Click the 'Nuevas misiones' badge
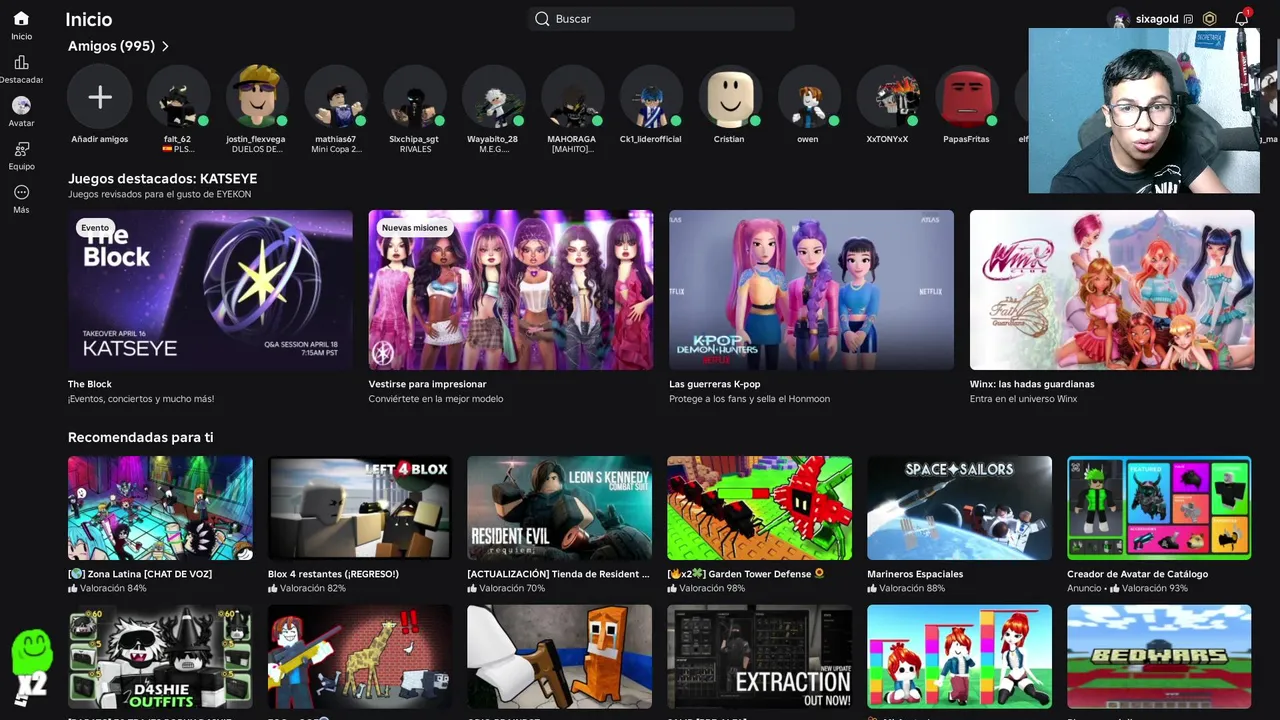The width and height of the screenshot is (1280, 720). click(415, 228)
